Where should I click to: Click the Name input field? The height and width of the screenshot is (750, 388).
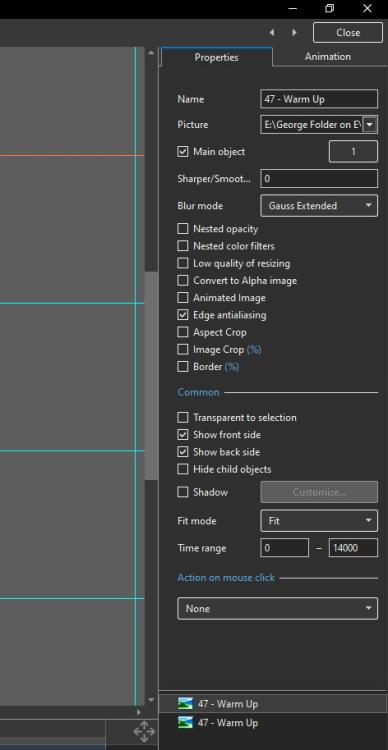point(319,99)
